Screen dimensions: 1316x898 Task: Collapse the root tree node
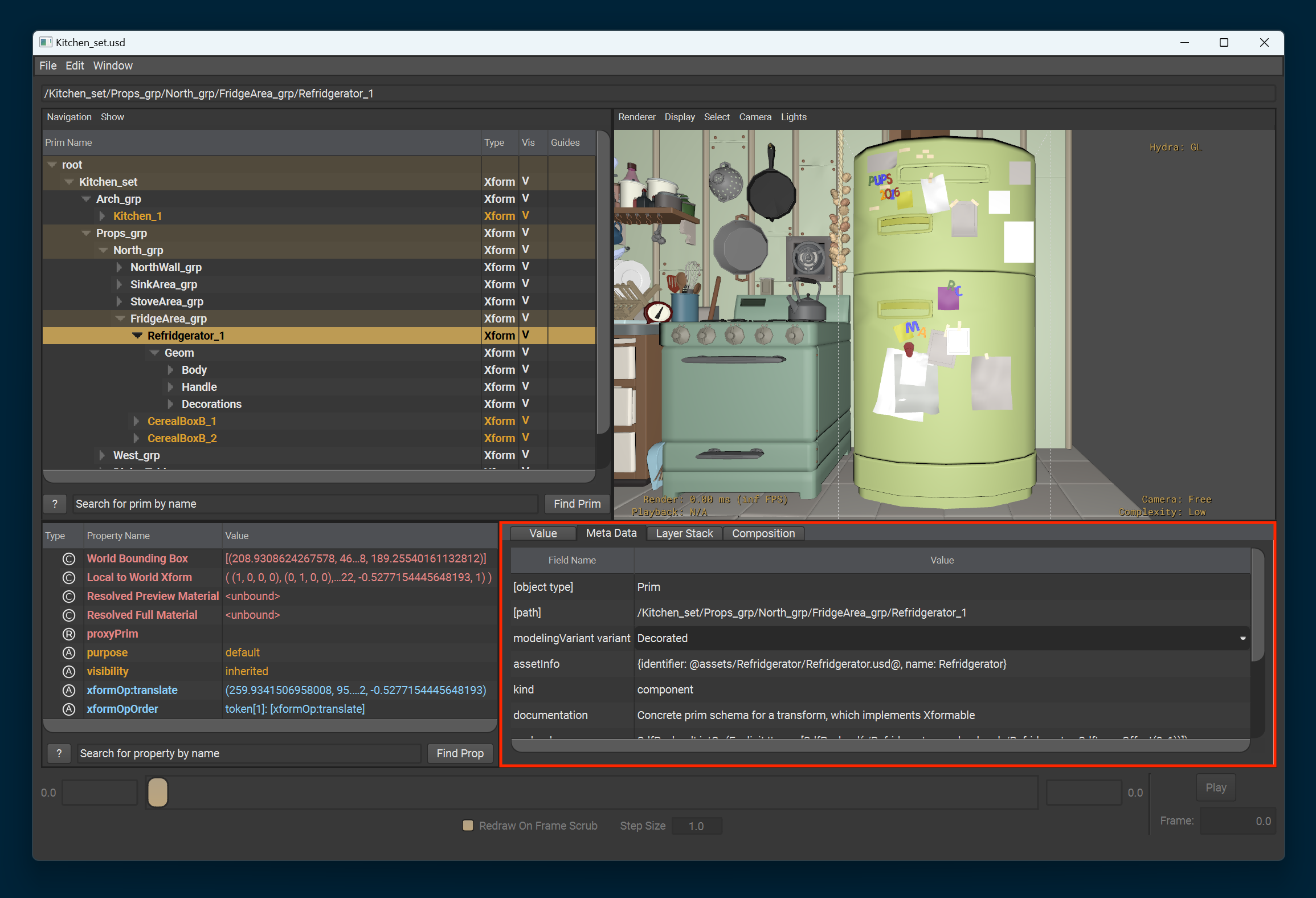(x=52, y=165)
